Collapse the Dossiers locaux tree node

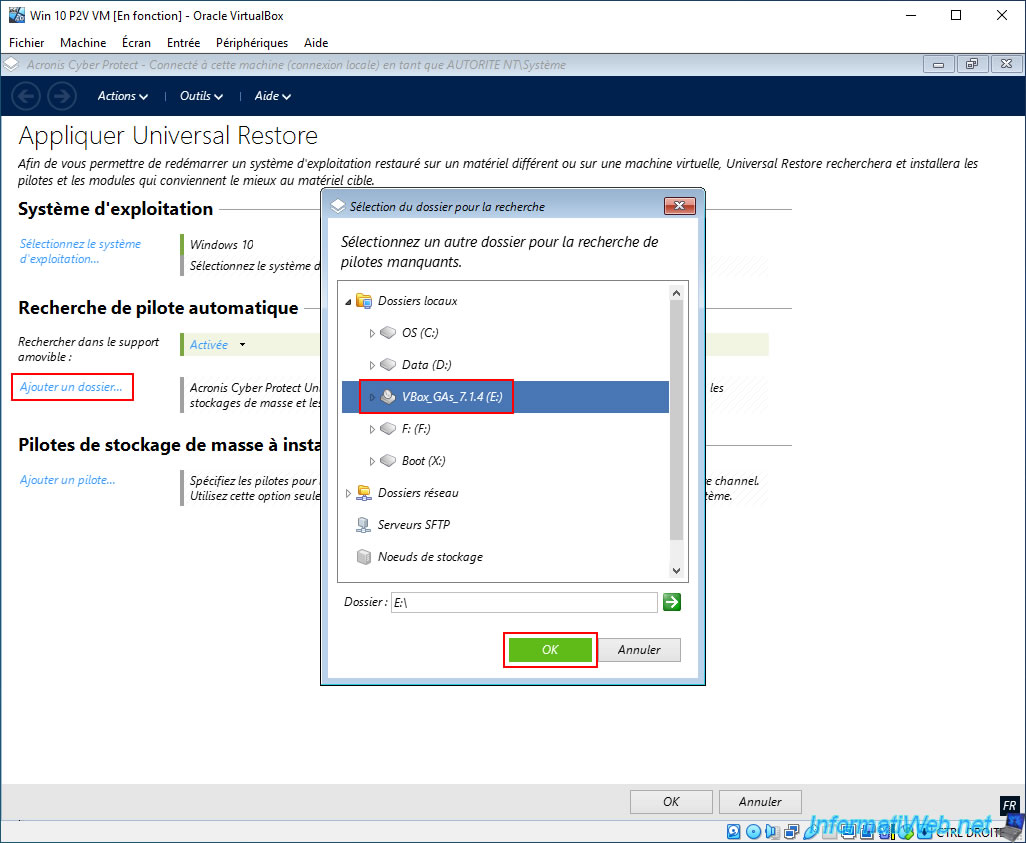point(348,302)
